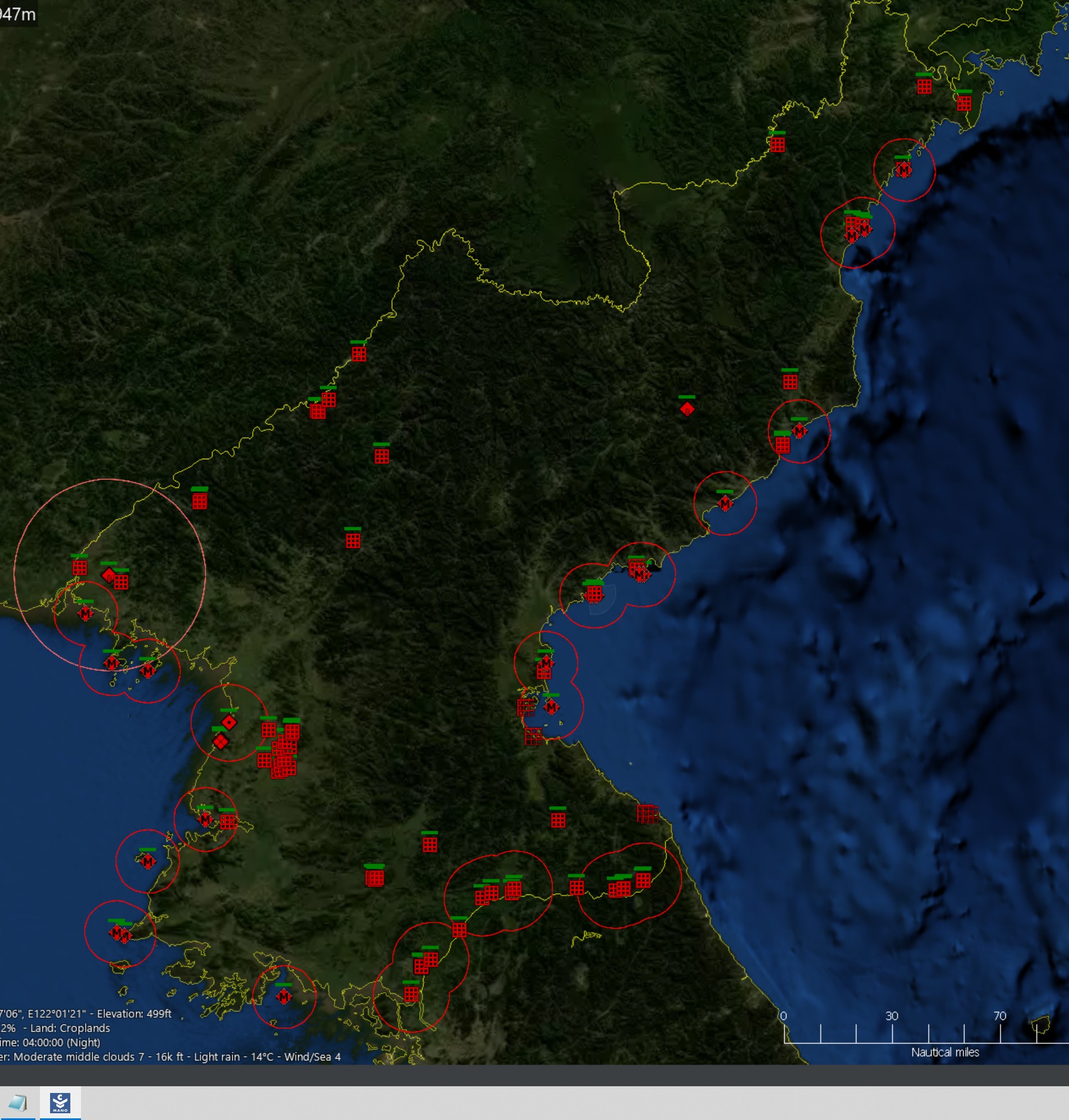Select the westernmost facility grid icon
The image size is (1069, 1120).
(x=79, y=567)
